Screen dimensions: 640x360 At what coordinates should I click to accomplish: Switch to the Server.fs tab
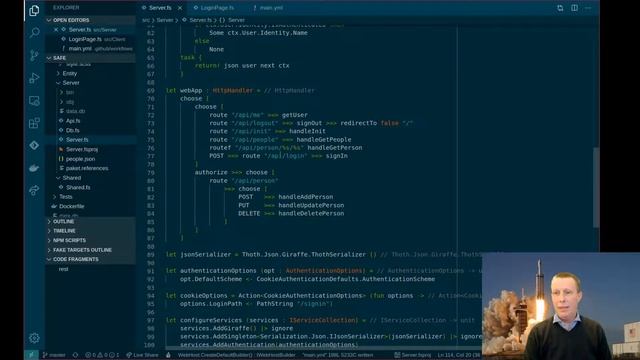coord(160,8)
